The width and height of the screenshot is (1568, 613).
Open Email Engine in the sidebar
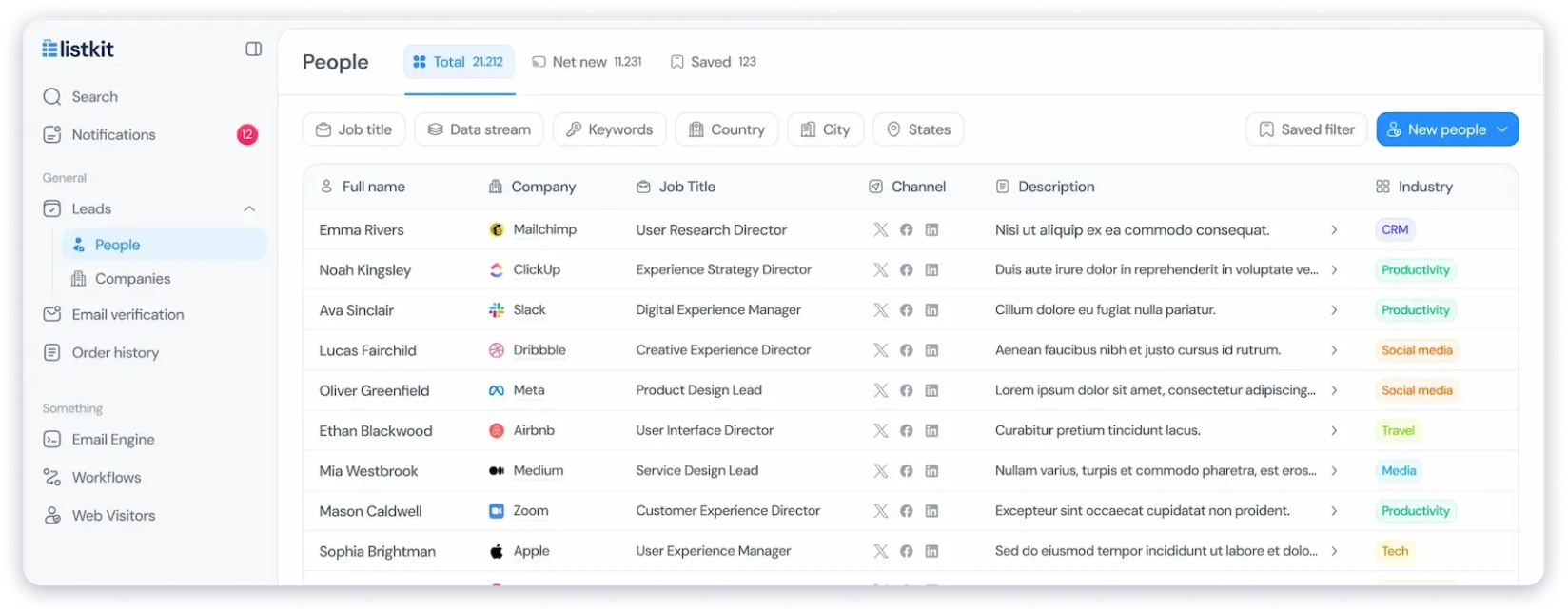[99, 440]
